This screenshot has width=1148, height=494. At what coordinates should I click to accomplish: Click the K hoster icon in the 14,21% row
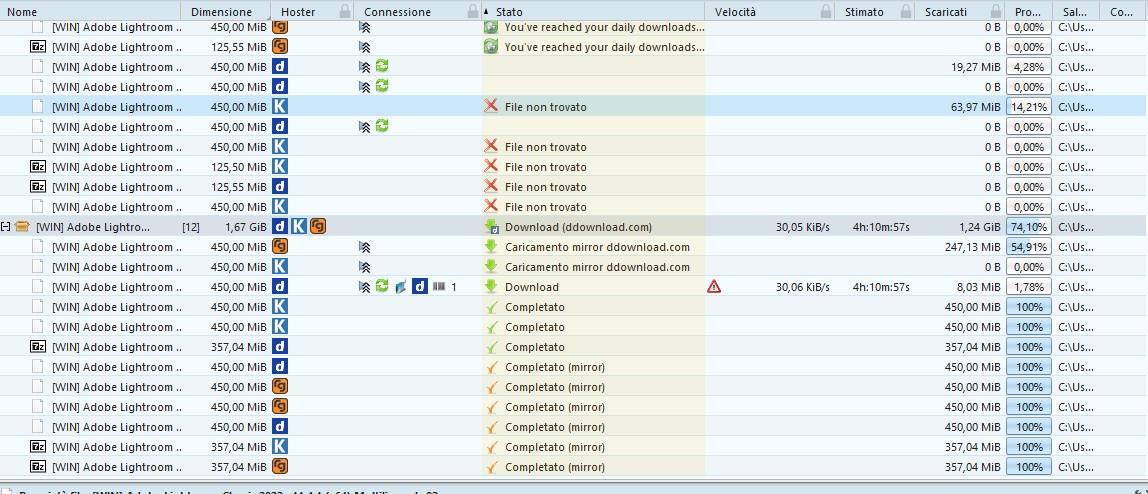pos(280,106)
